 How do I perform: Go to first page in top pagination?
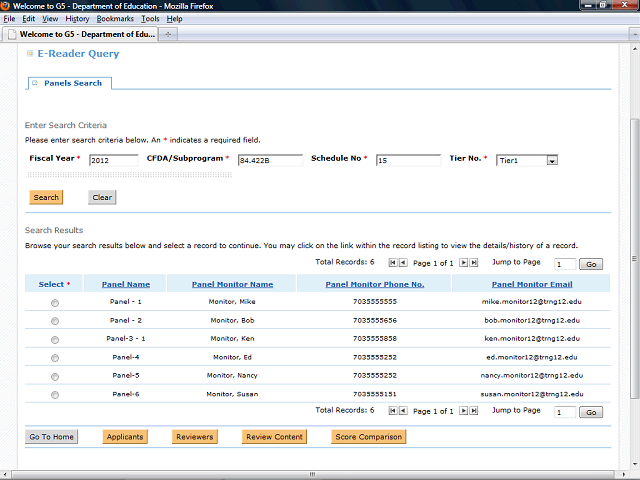click(392, 263)
